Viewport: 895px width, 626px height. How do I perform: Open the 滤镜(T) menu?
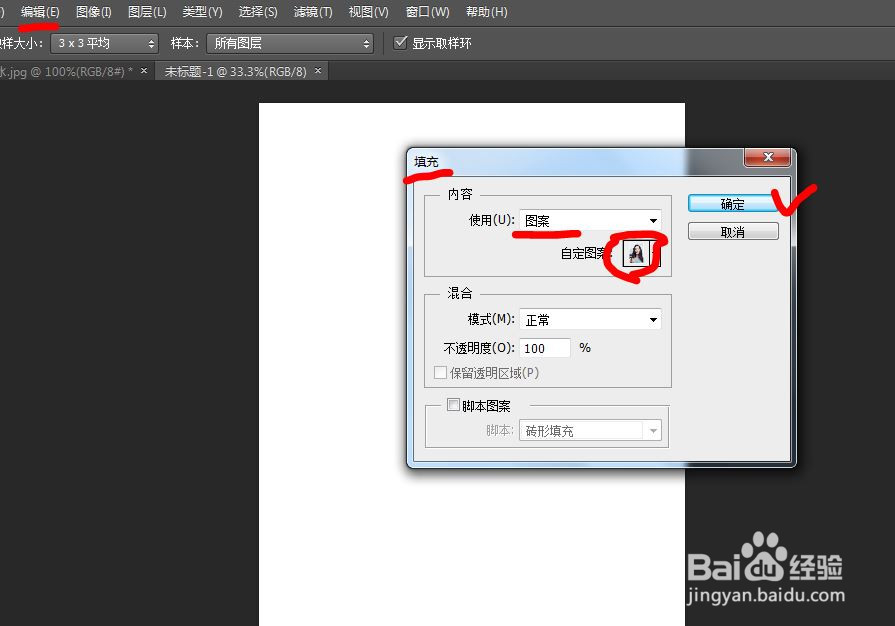pyautogui.click(x=311, y=12)
